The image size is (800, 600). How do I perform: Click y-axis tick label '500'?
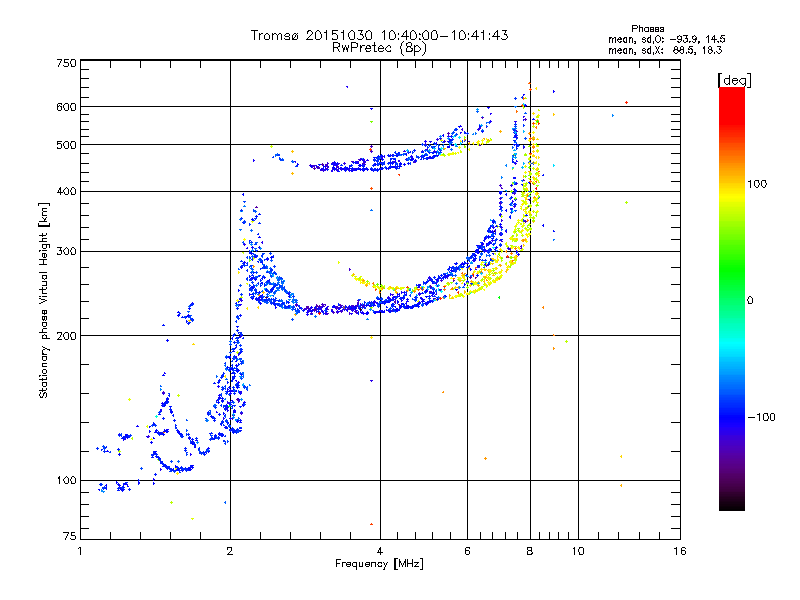(x=66, y=145)
